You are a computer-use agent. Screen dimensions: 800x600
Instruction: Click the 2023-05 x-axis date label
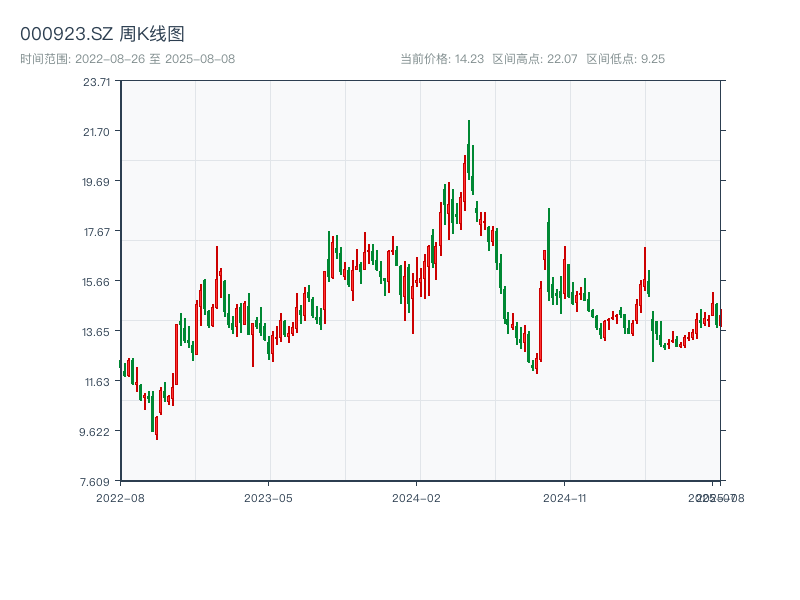click(x=268, y=497)
